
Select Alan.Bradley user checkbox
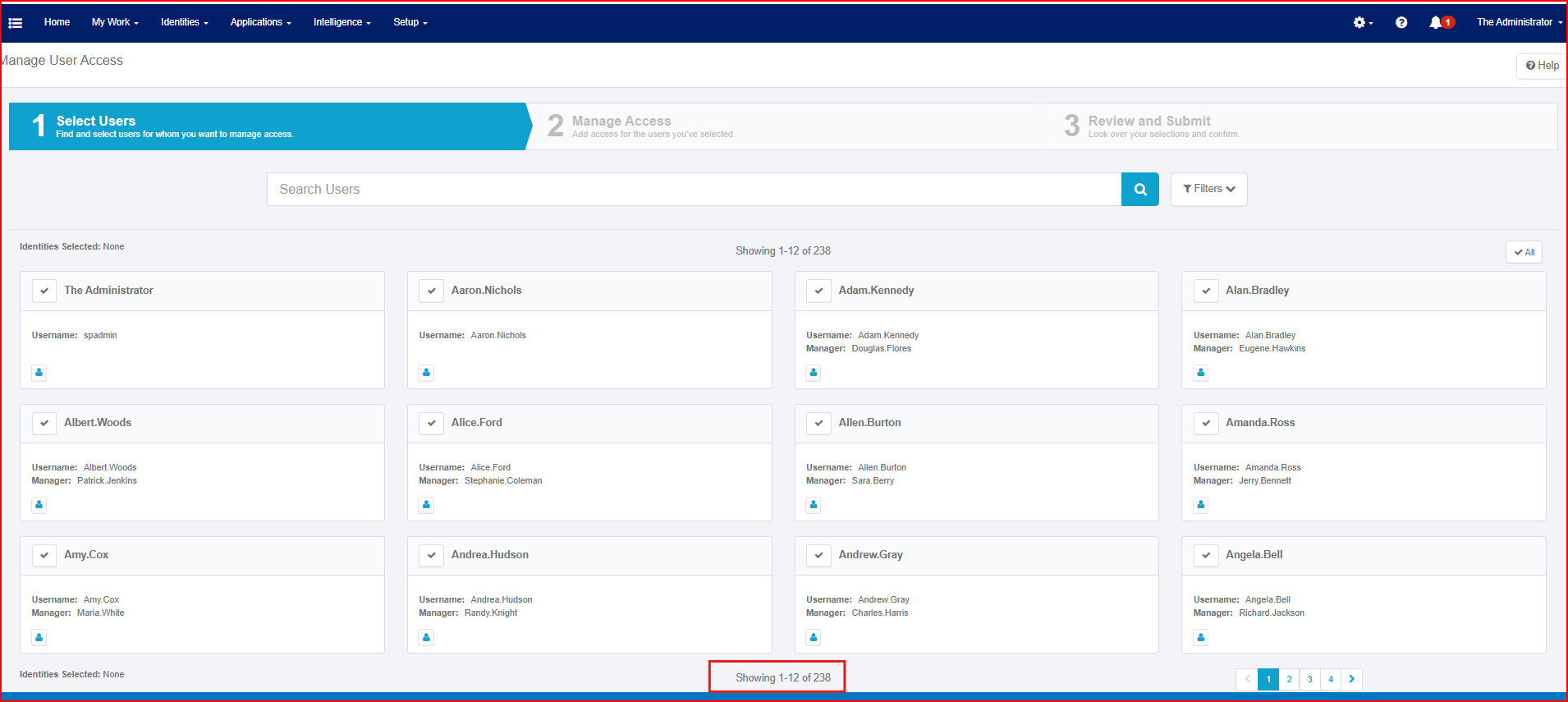point(1206,291)
